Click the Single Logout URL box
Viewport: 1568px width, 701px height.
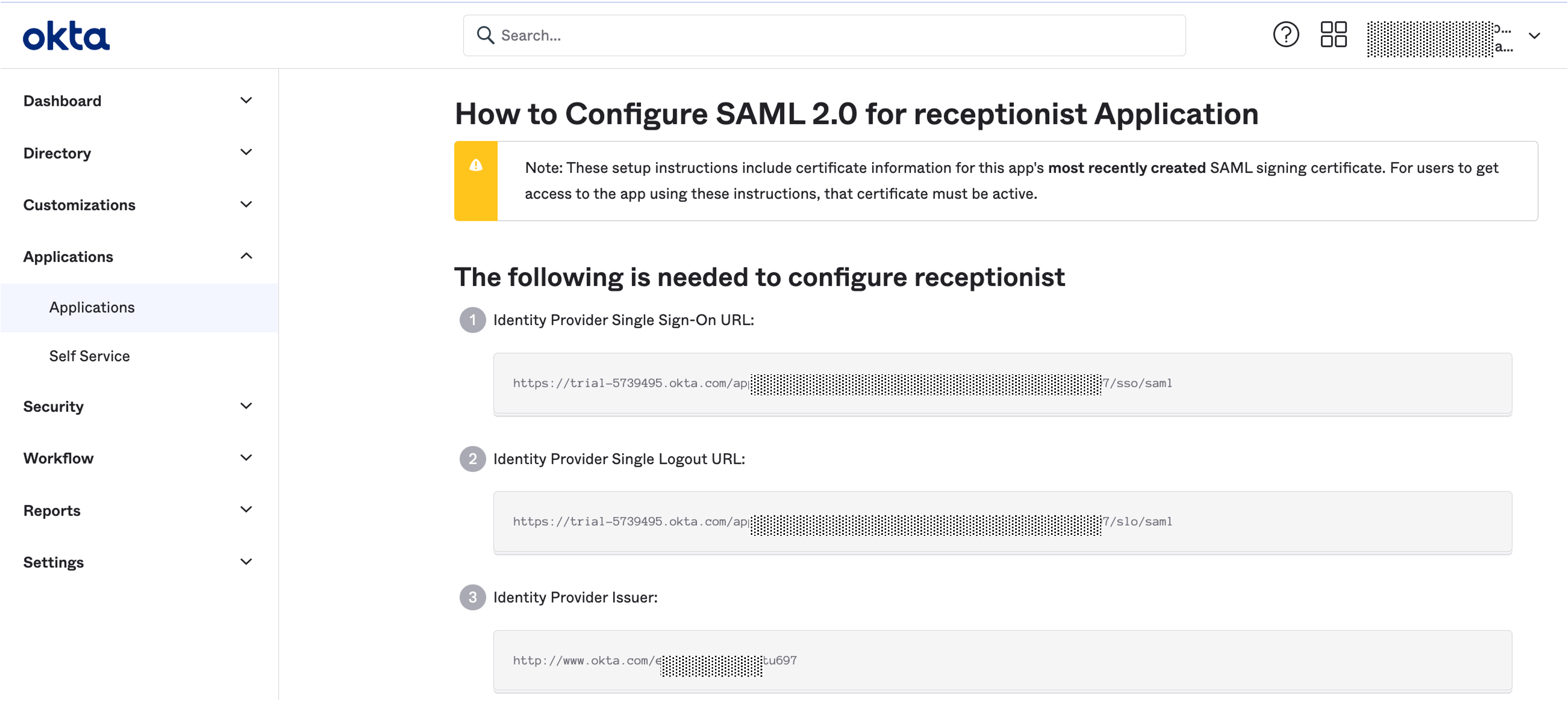(x=1003, y=522)
